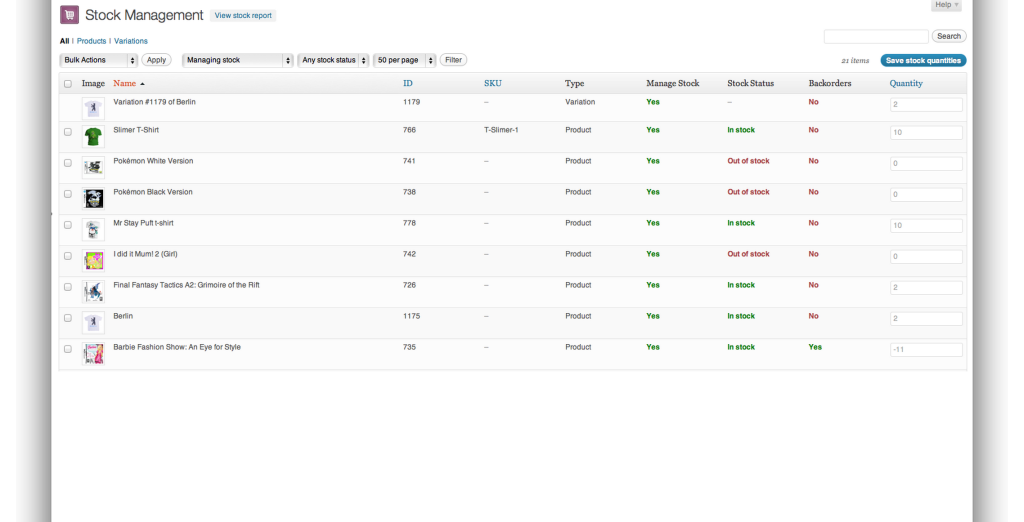Check the Pokémon White Version row checkbox

coord(68,163)
